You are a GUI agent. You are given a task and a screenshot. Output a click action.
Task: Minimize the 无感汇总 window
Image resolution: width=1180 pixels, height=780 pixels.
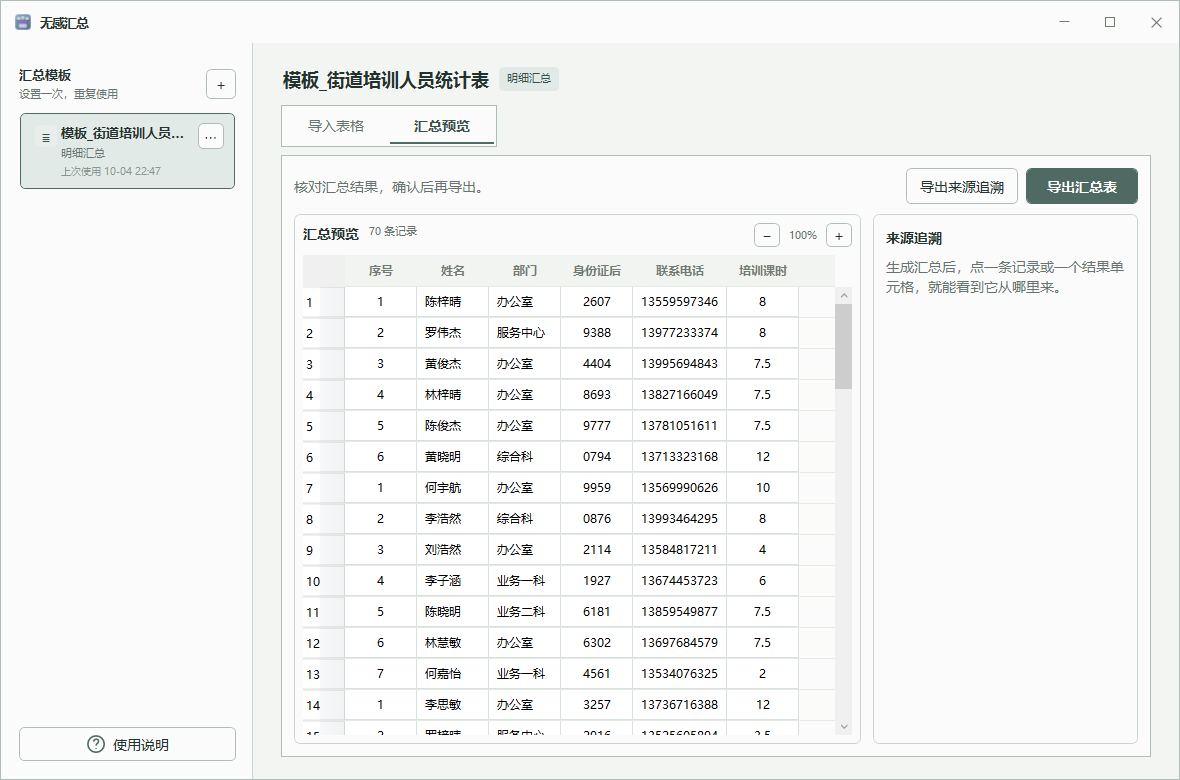coord(1064,23)
